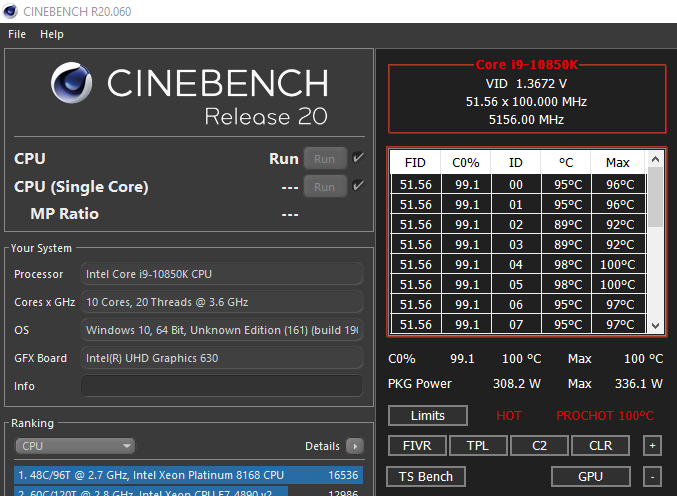
Task: Click the Core i9-10850K heading
Action: pos(527,65)
